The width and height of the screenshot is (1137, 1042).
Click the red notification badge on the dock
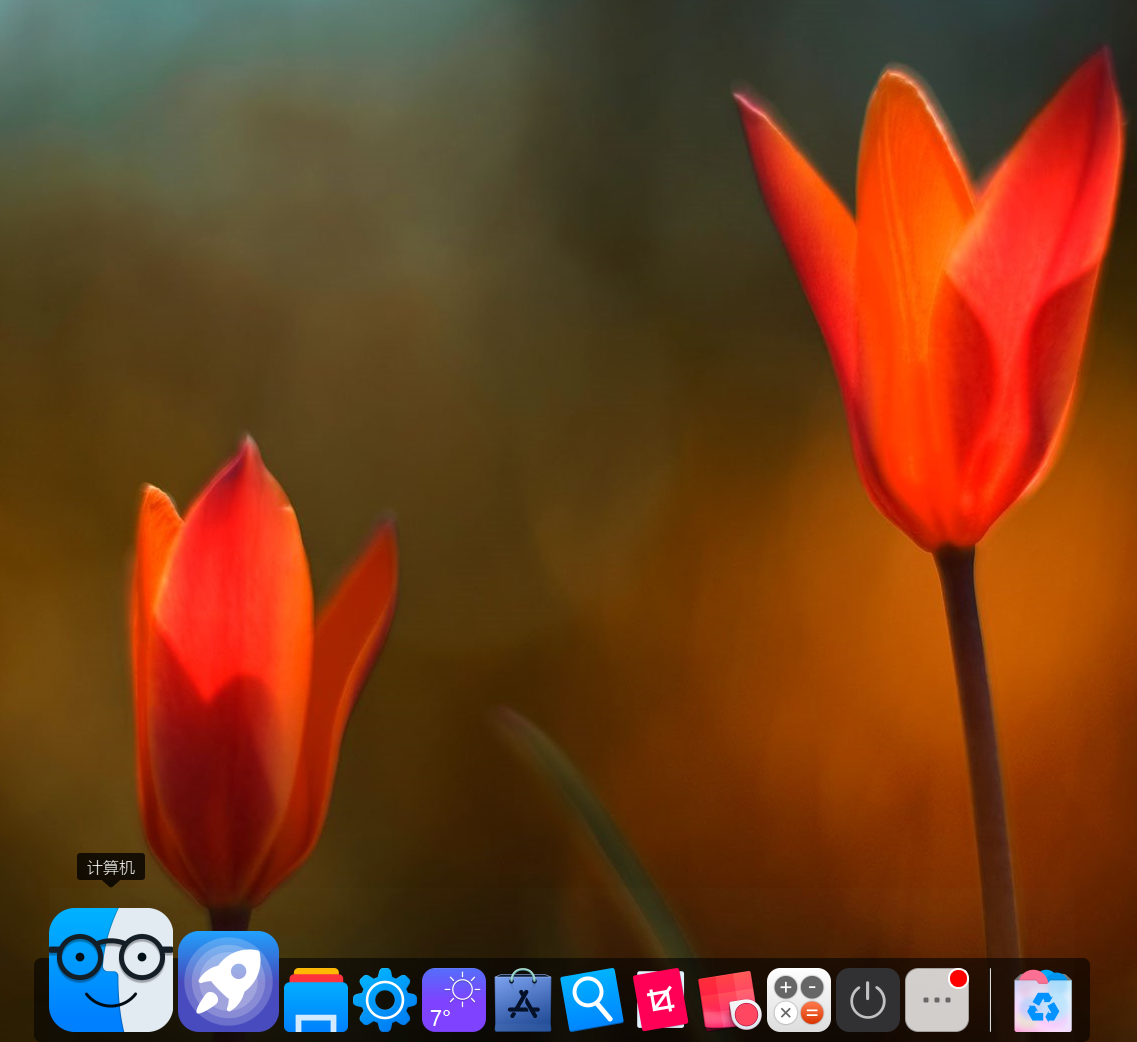tap(958, 978)
